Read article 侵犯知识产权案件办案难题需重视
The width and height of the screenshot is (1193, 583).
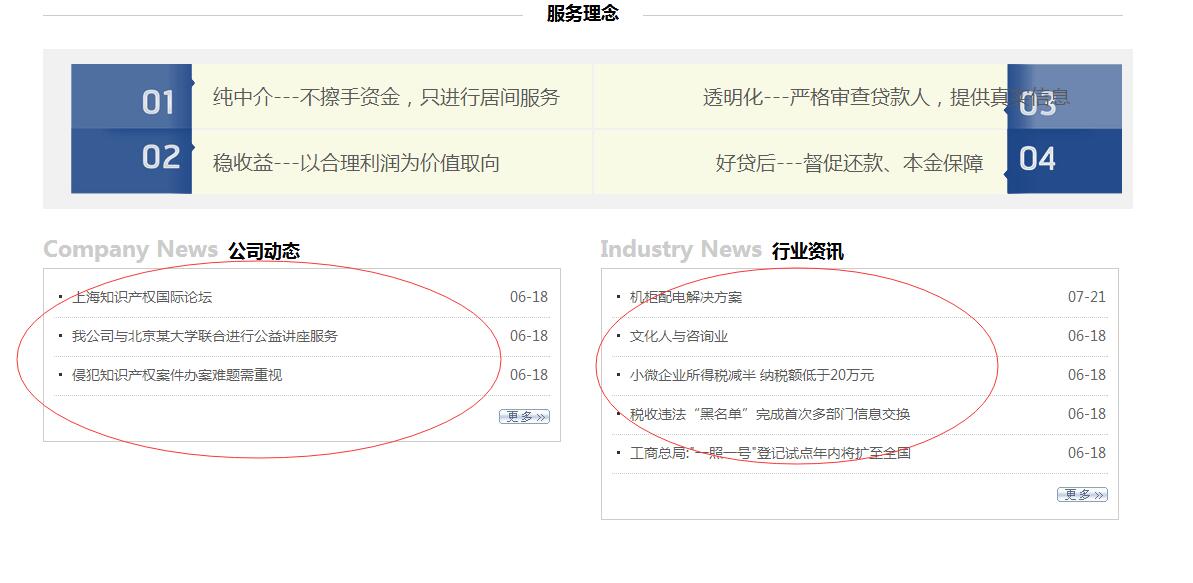coord(177,375)
